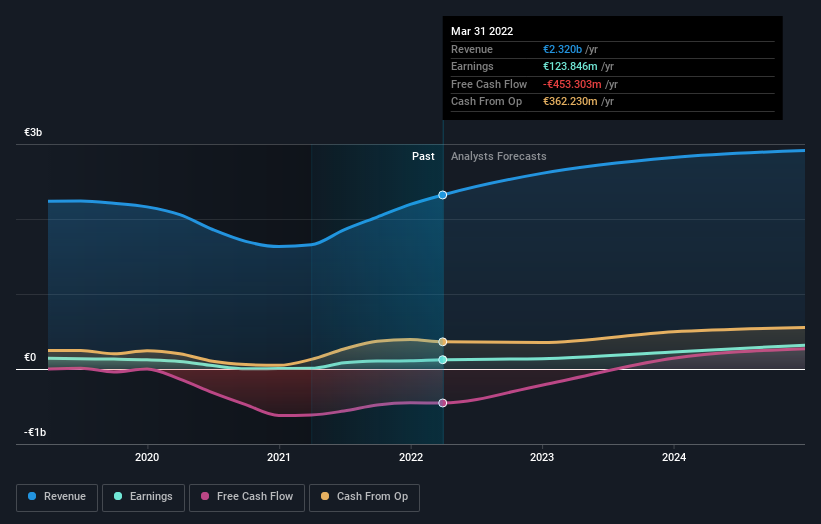Click the orange Cash From Op data point
Viewport: 821px width, 524px height.
tap(442, 342)
